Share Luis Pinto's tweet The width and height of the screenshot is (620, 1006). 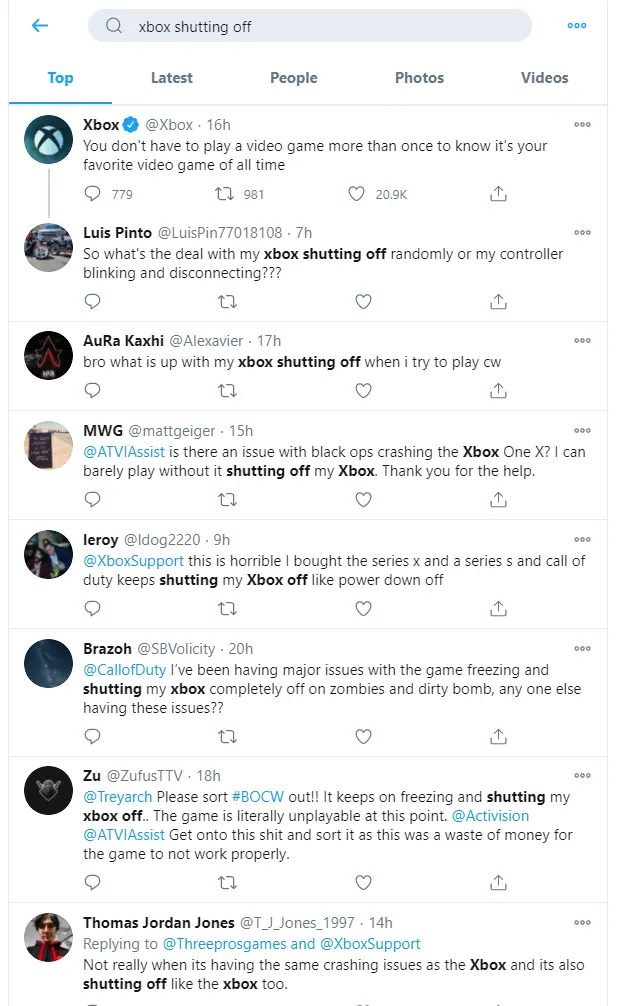point(498,301)
